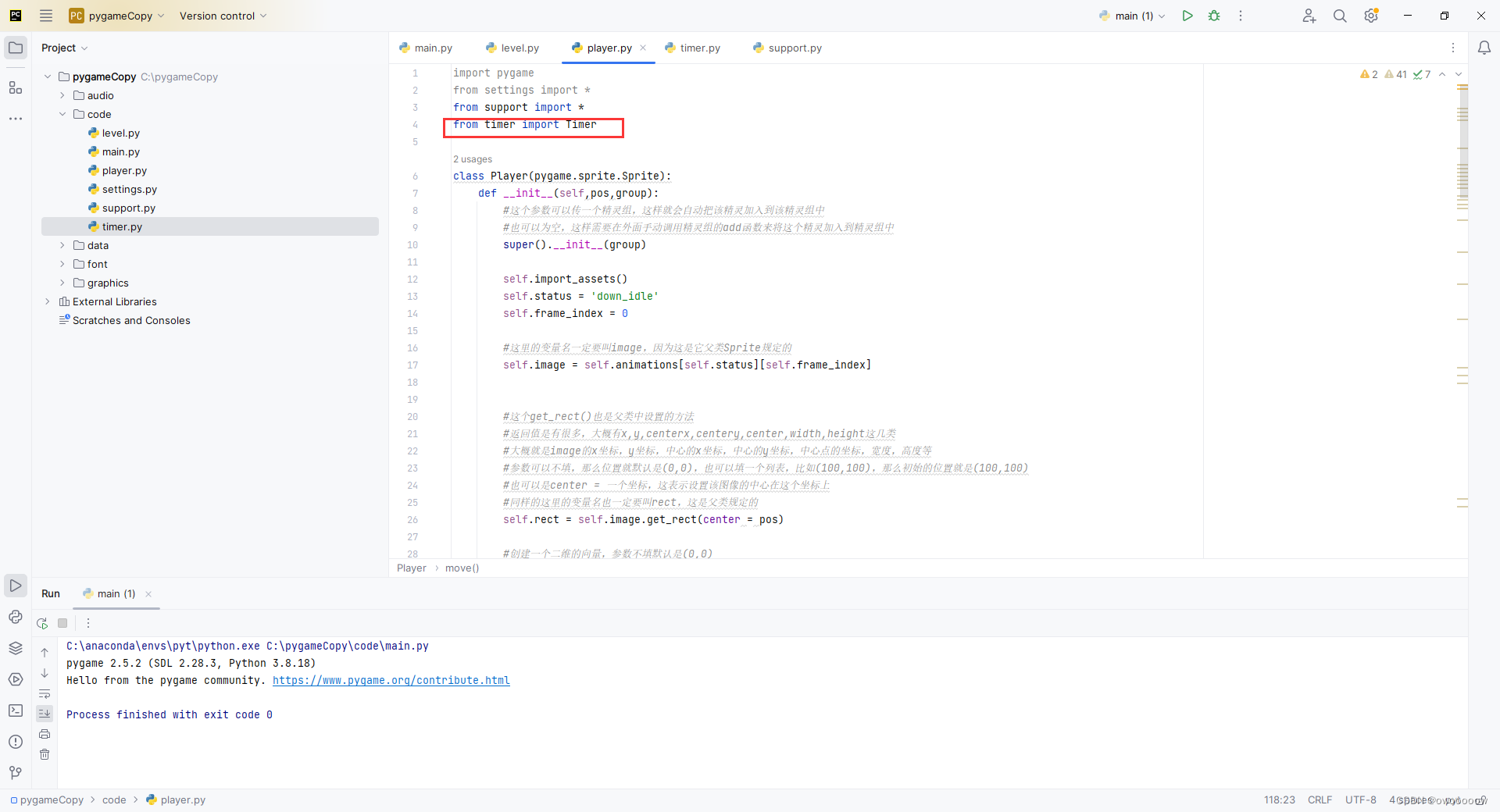Close the player.py tab

click(x=643, y=48)
